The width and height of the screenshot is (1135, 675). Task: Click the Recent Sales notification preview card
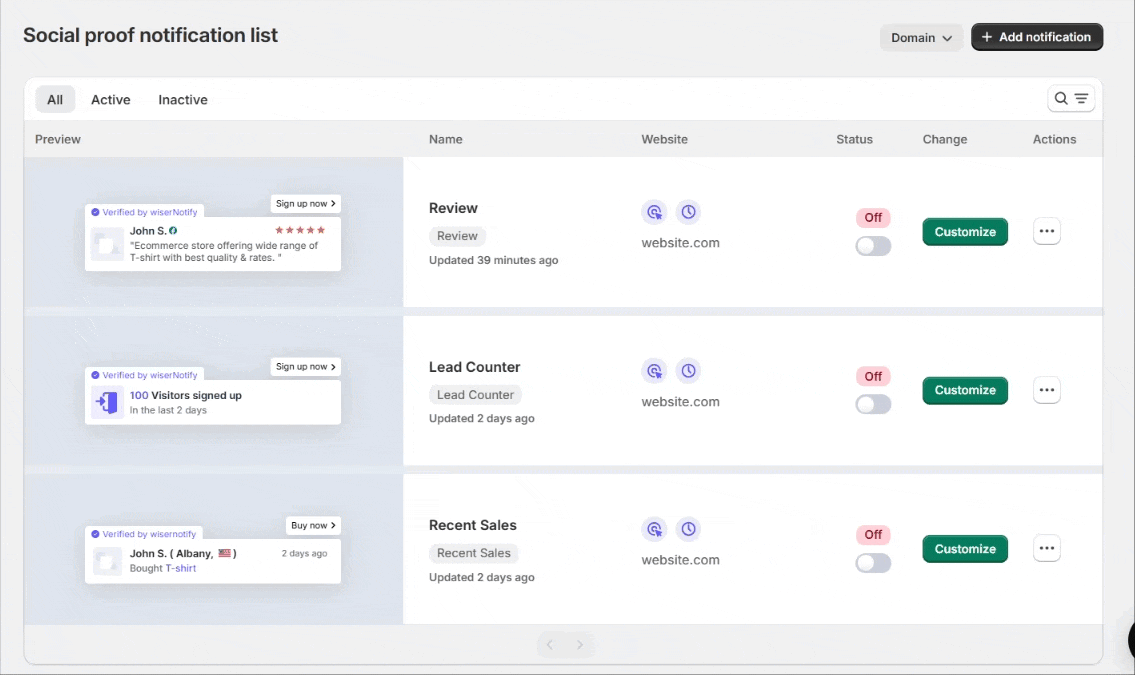pyautogui.click(x=213, y=561)
